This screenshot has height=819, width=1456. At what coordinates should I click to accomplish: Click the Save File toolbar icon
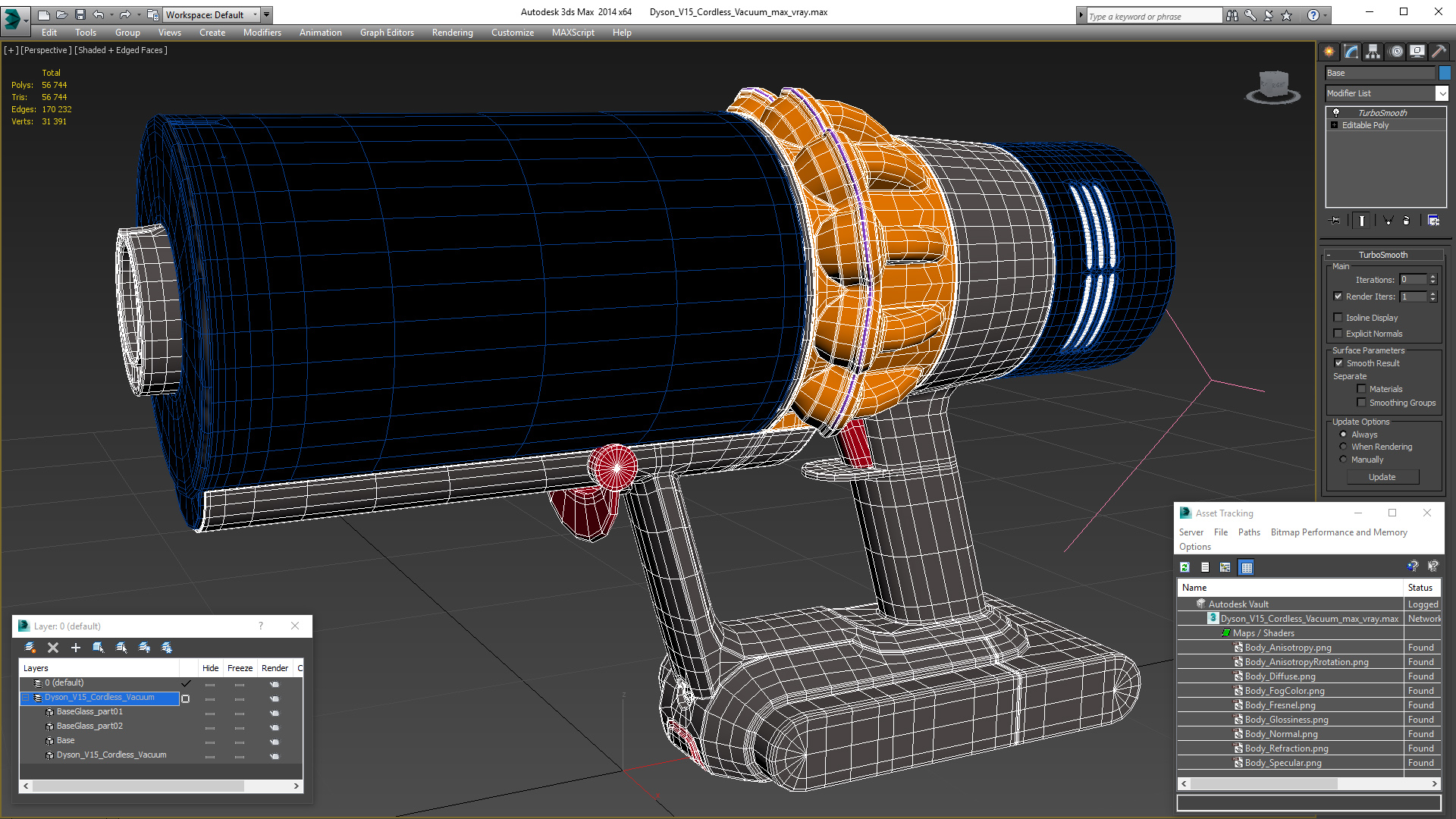click(80, 14)
